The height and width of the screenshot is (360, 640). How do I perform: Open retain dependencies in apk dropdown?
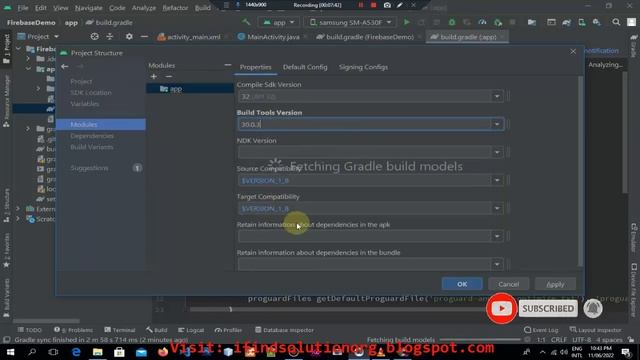click(x=497, y=236)
